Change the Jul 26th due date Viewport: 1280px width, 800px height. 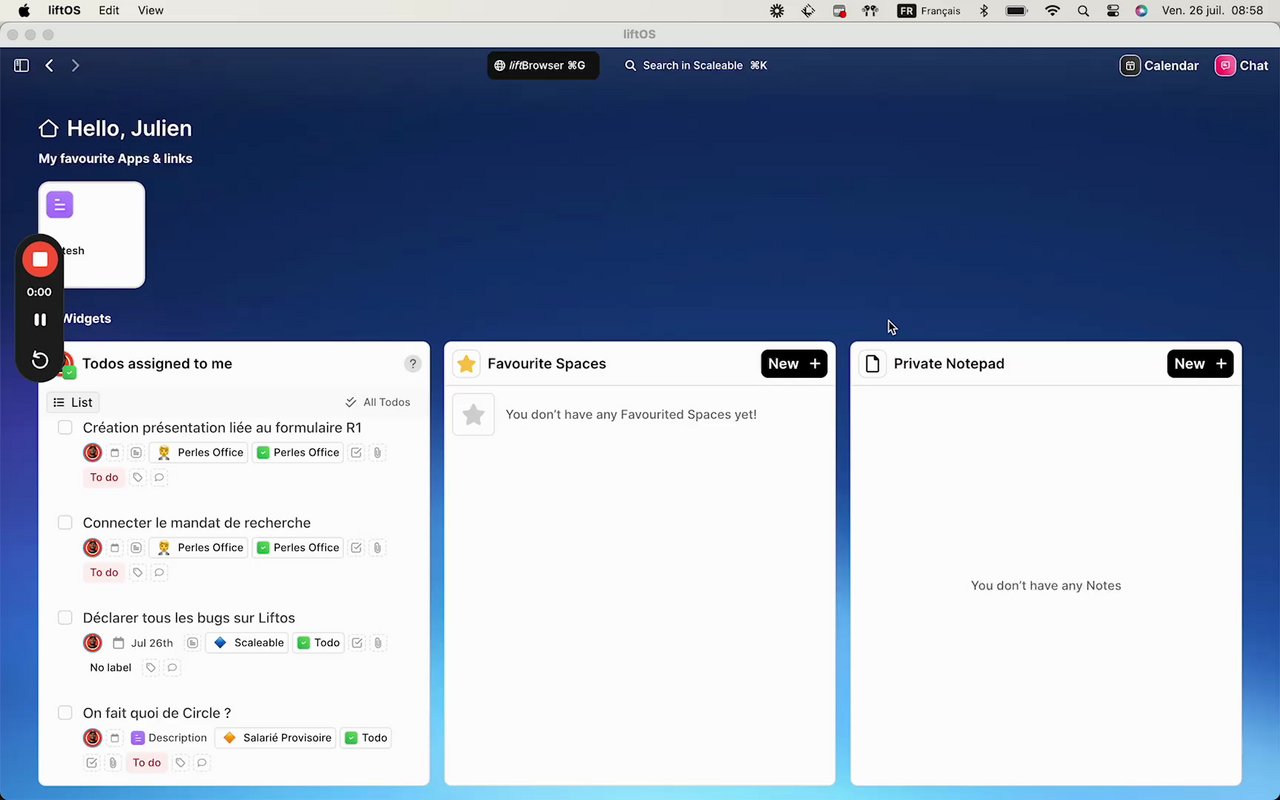click(x=143, y=643)
